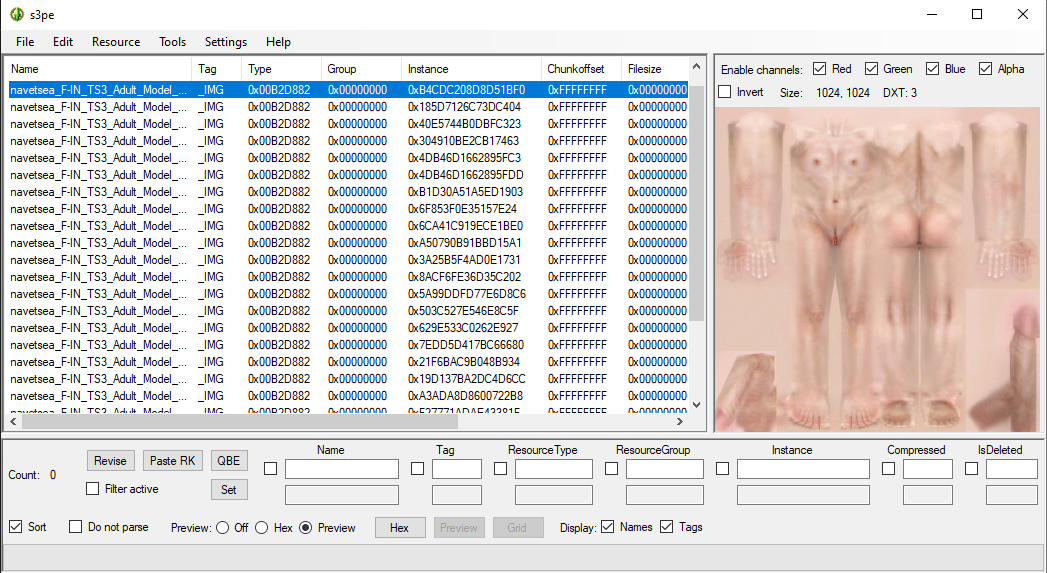Check the Compressed filter checkbox

[x=888, y=469]
